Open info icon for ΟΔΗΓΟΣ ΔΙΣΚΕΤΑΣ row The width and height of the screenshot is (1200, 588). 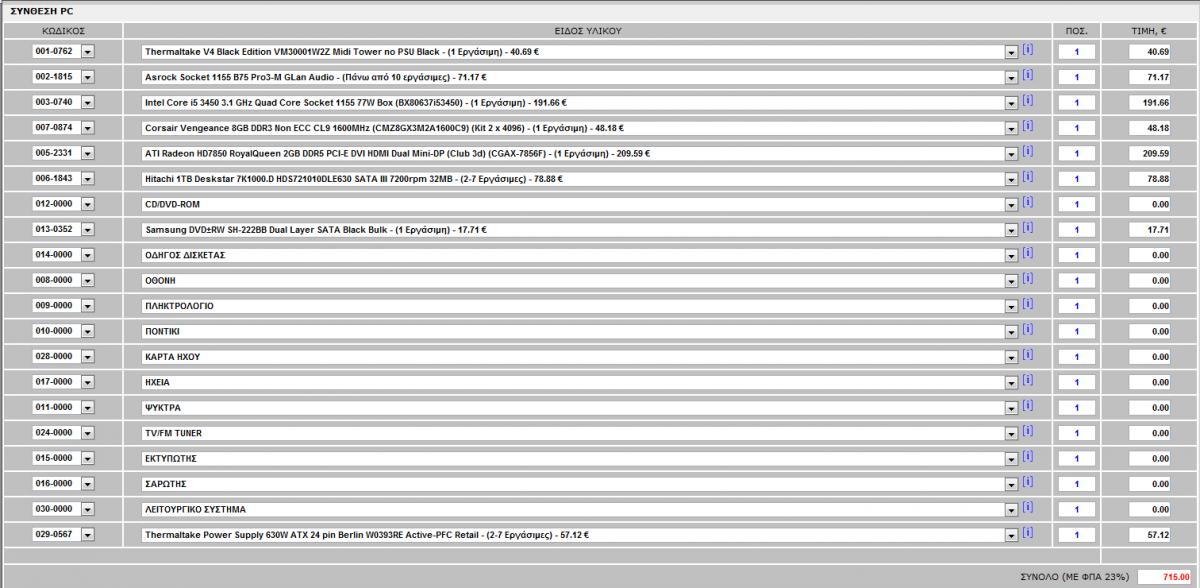(x=1027, y=253)
